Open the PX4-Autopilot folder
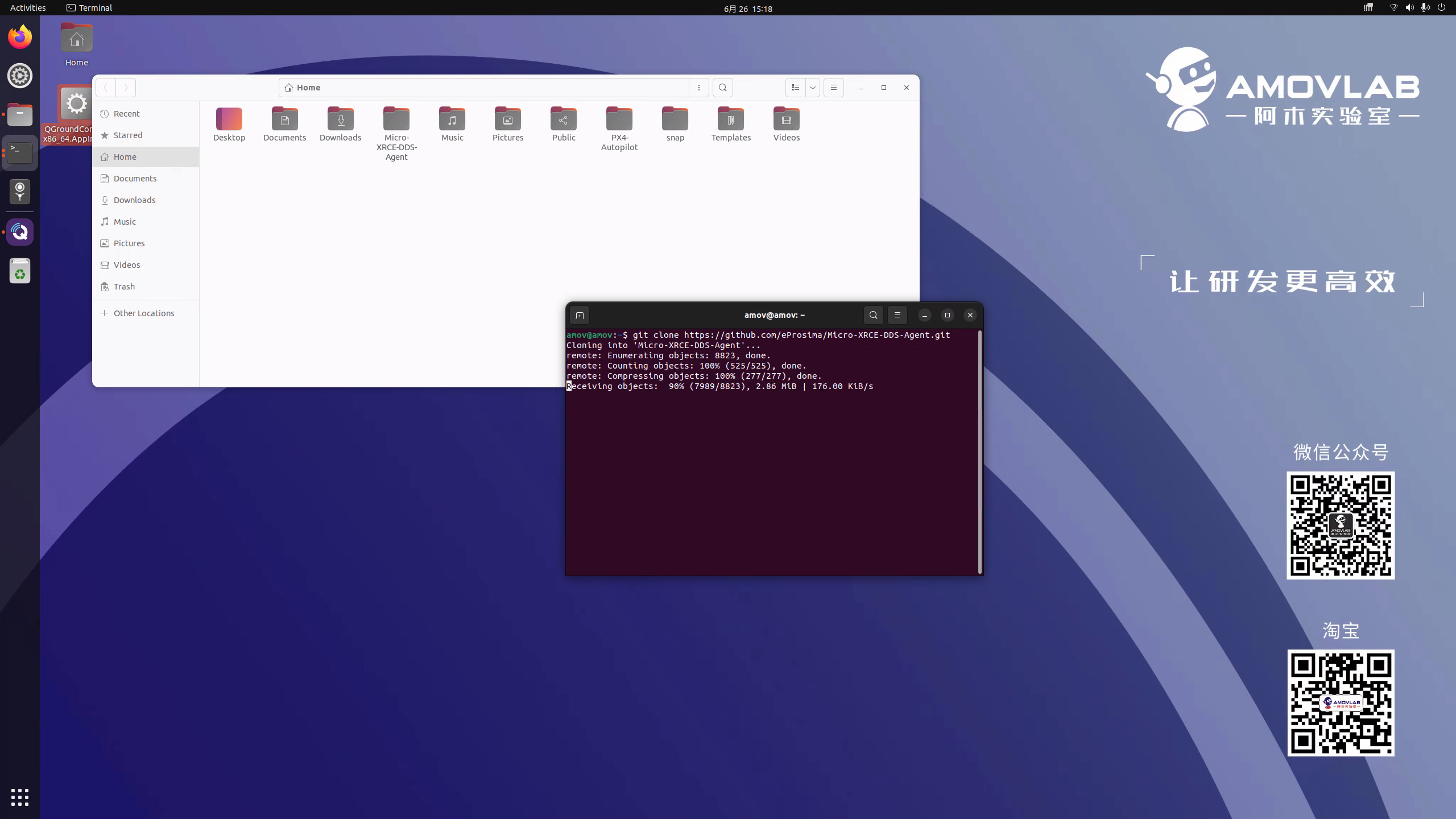The height and width of the screenshot is (819, 1456). 619,130
